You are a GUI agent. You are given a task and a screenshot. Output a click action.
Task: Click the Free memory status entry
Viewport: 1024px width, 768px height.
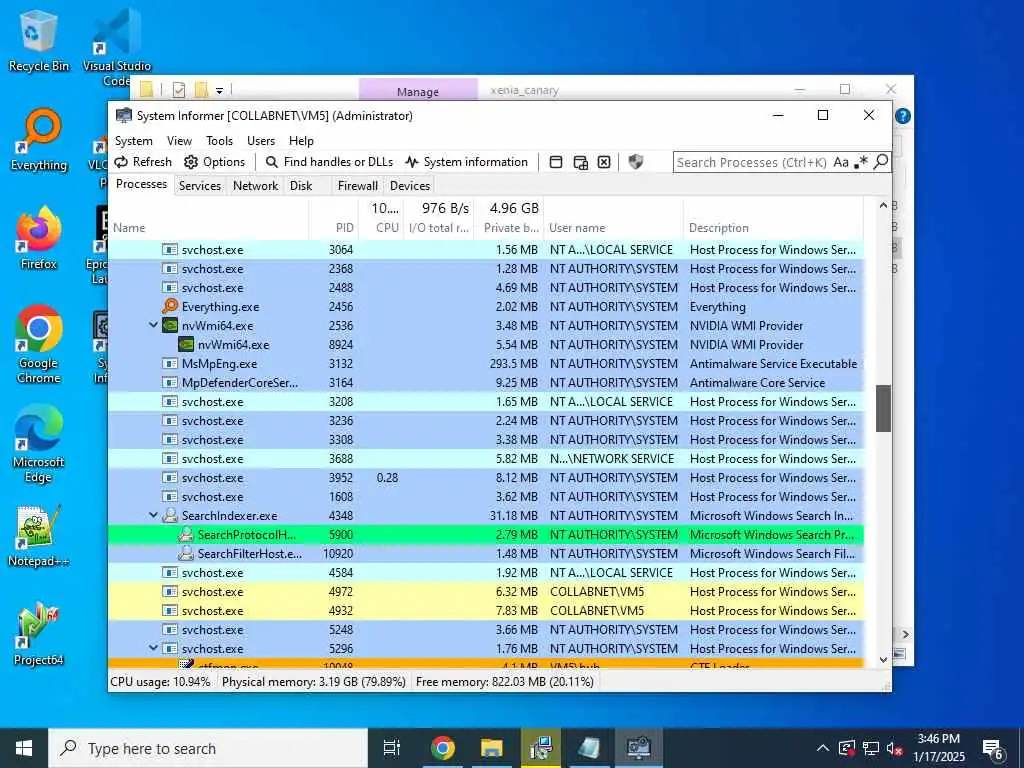(x=505, y=682)
